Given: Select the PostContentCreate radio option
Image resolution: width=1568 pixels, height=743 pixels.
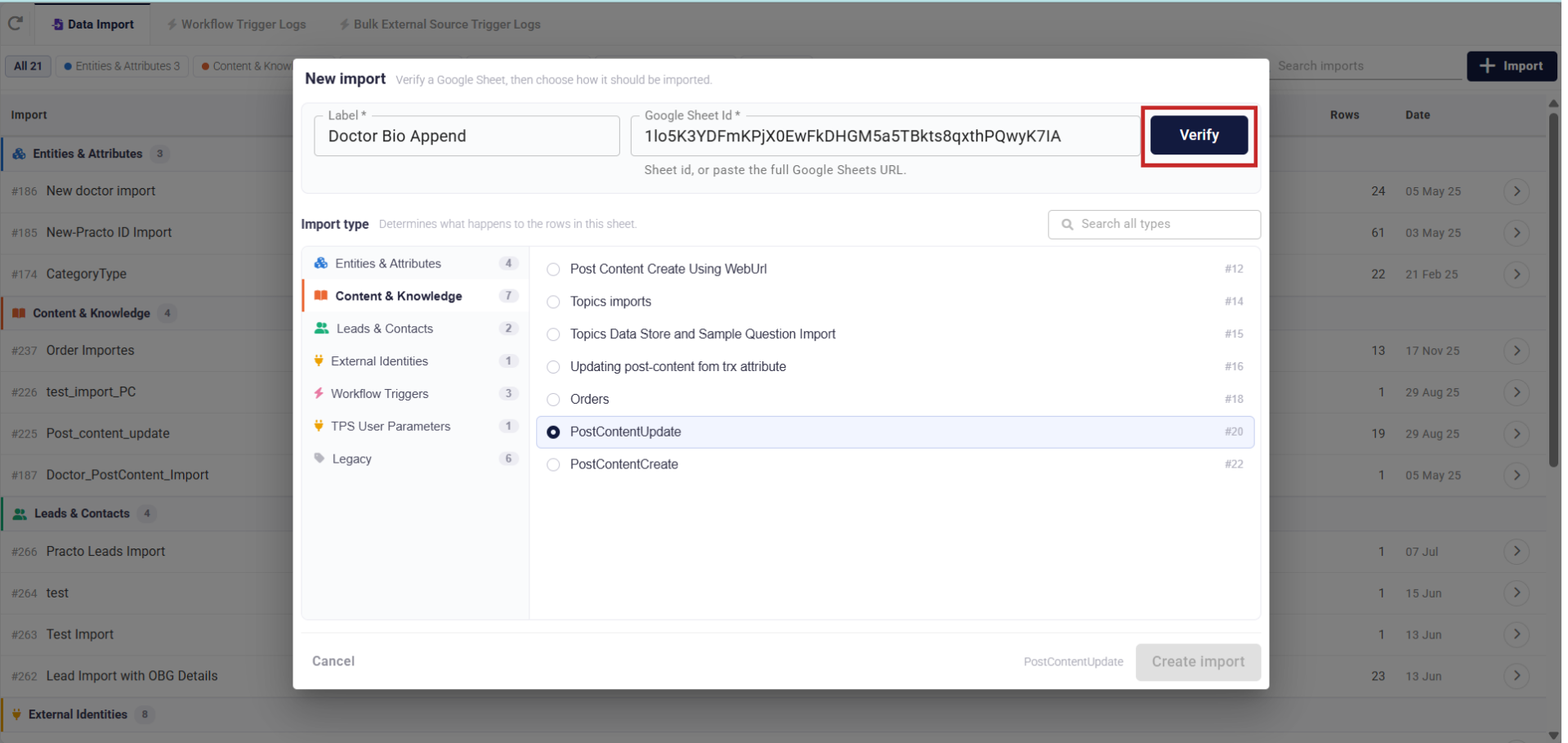Looking at the screenshot, I should coord(553,464).
